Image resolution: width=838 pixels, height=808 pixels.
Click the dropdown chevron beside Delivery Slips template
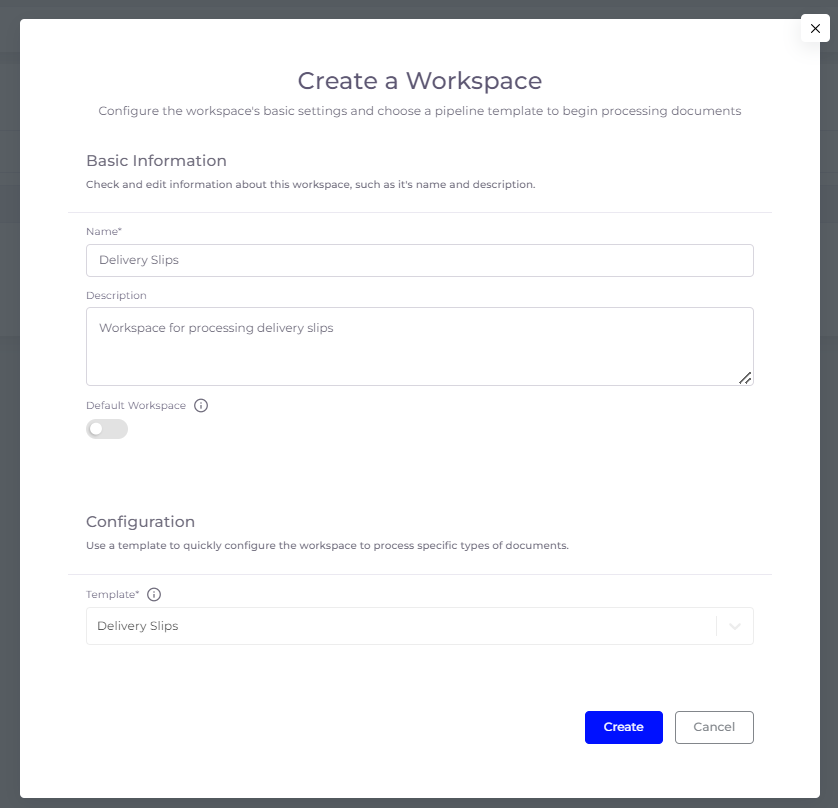pyautogui.click(x=735, y=625)
